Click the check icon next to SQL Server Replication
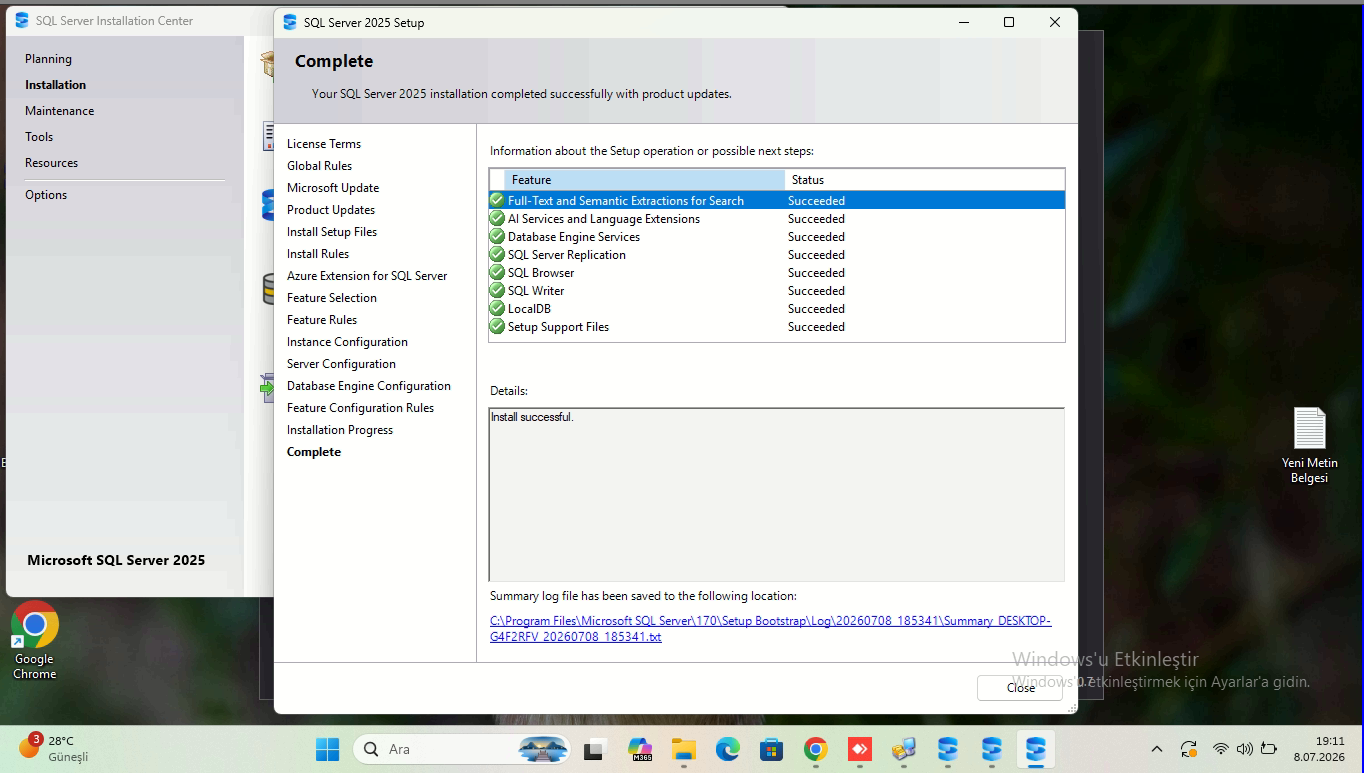Image resolution: width=1364 pixels, height=773 pixels. pyautogui.click(x=497, y=255)
